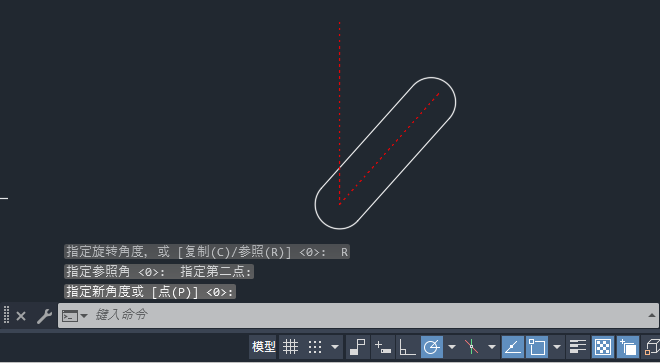Screen dimensions: 660x363
Task: Disable 2D object snap
Action: point(537,347)
